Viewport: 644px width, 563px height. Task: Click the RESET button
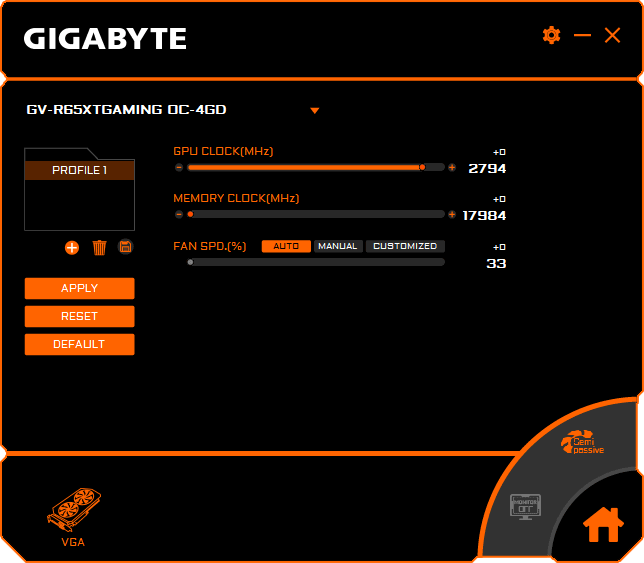click(79, 316)
